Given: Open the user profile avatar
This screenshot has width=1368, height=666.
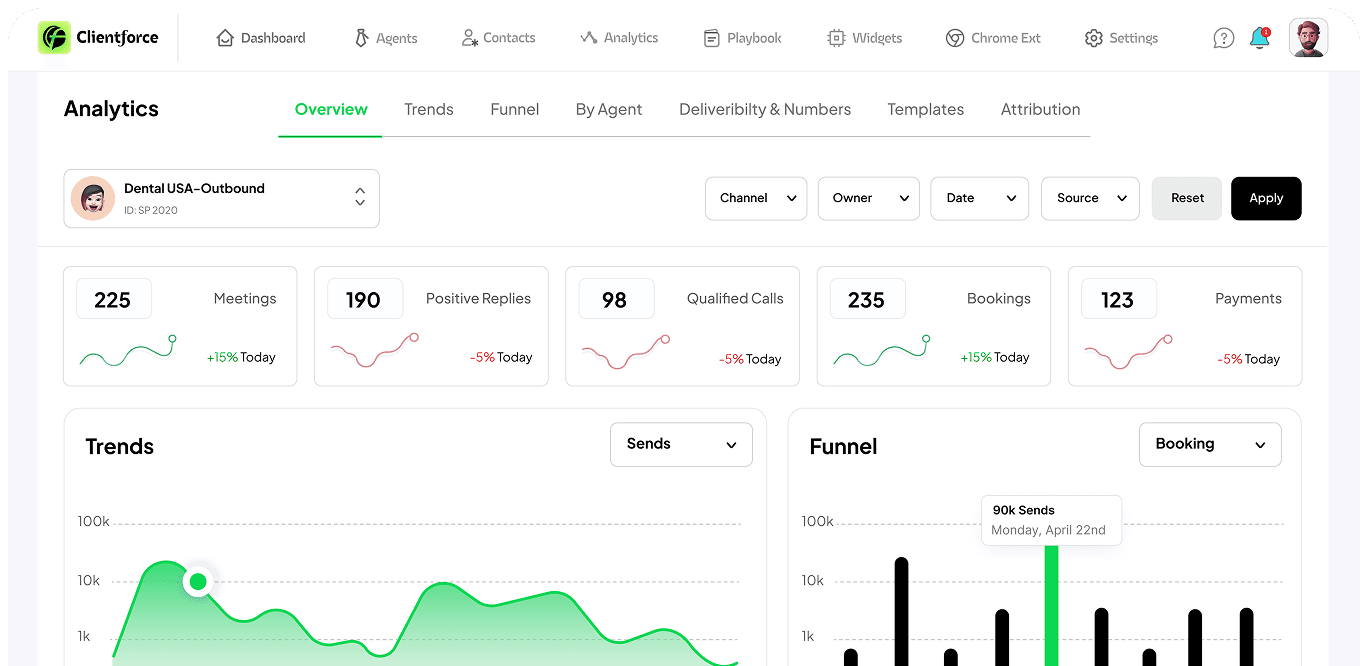Looking at the screenshot, I should [1308, 38].
